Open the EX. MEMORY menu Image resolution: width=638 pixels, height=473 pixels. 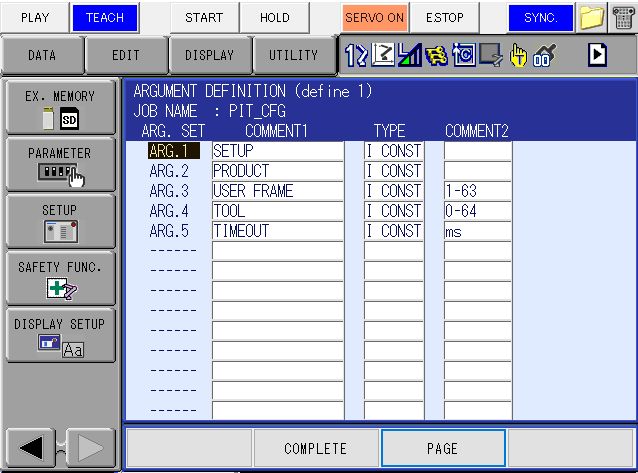[x=60, y=107]
